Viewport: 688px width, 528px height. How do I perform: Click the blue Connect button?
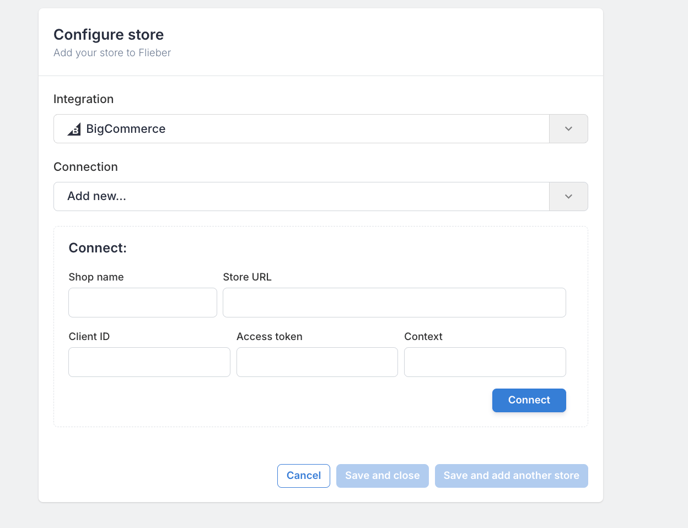tap(529, 400)
